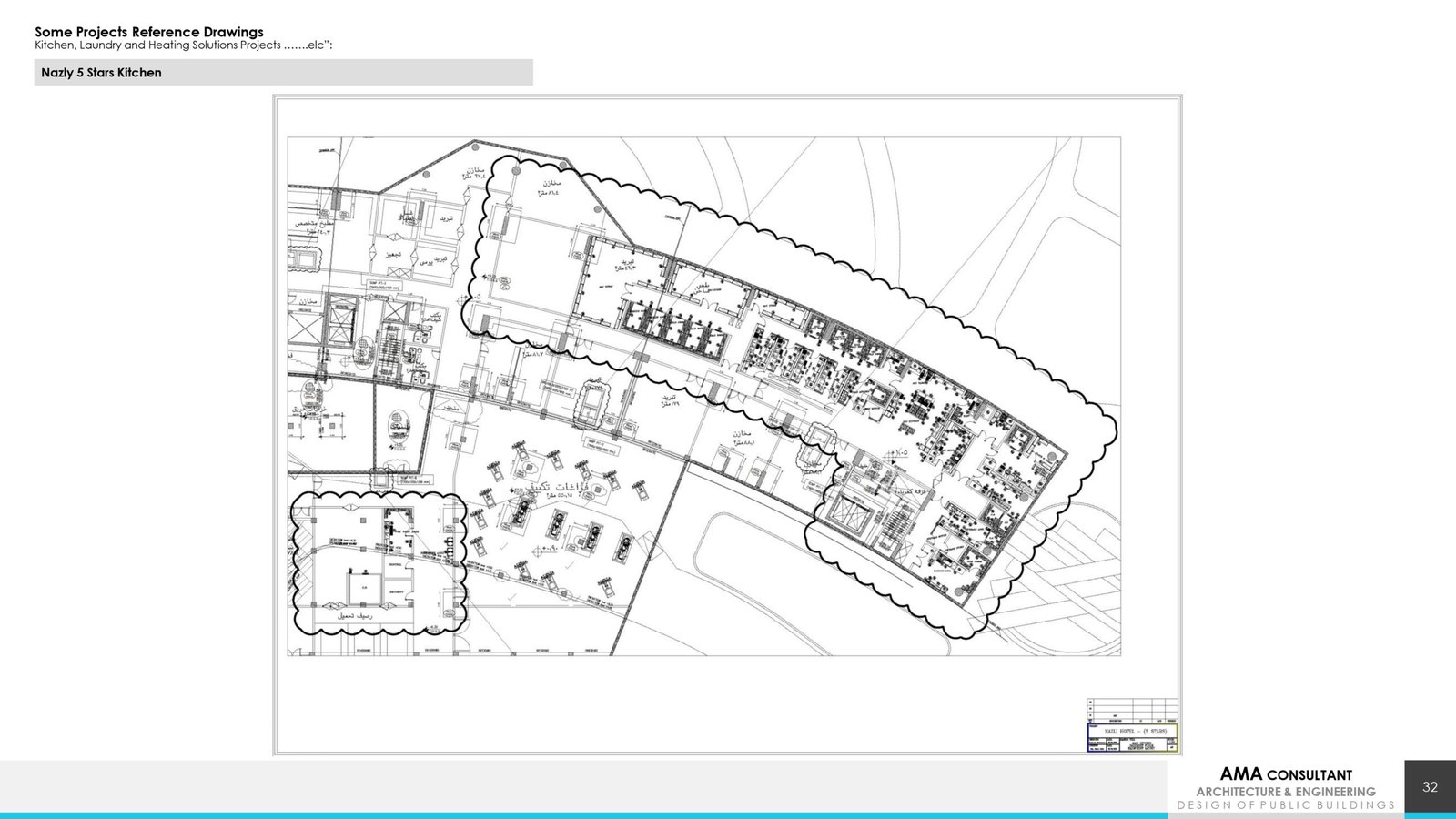Click the revision table above the title block
This screenshot has height=819, width=1456.
[x=1132, y=711]
